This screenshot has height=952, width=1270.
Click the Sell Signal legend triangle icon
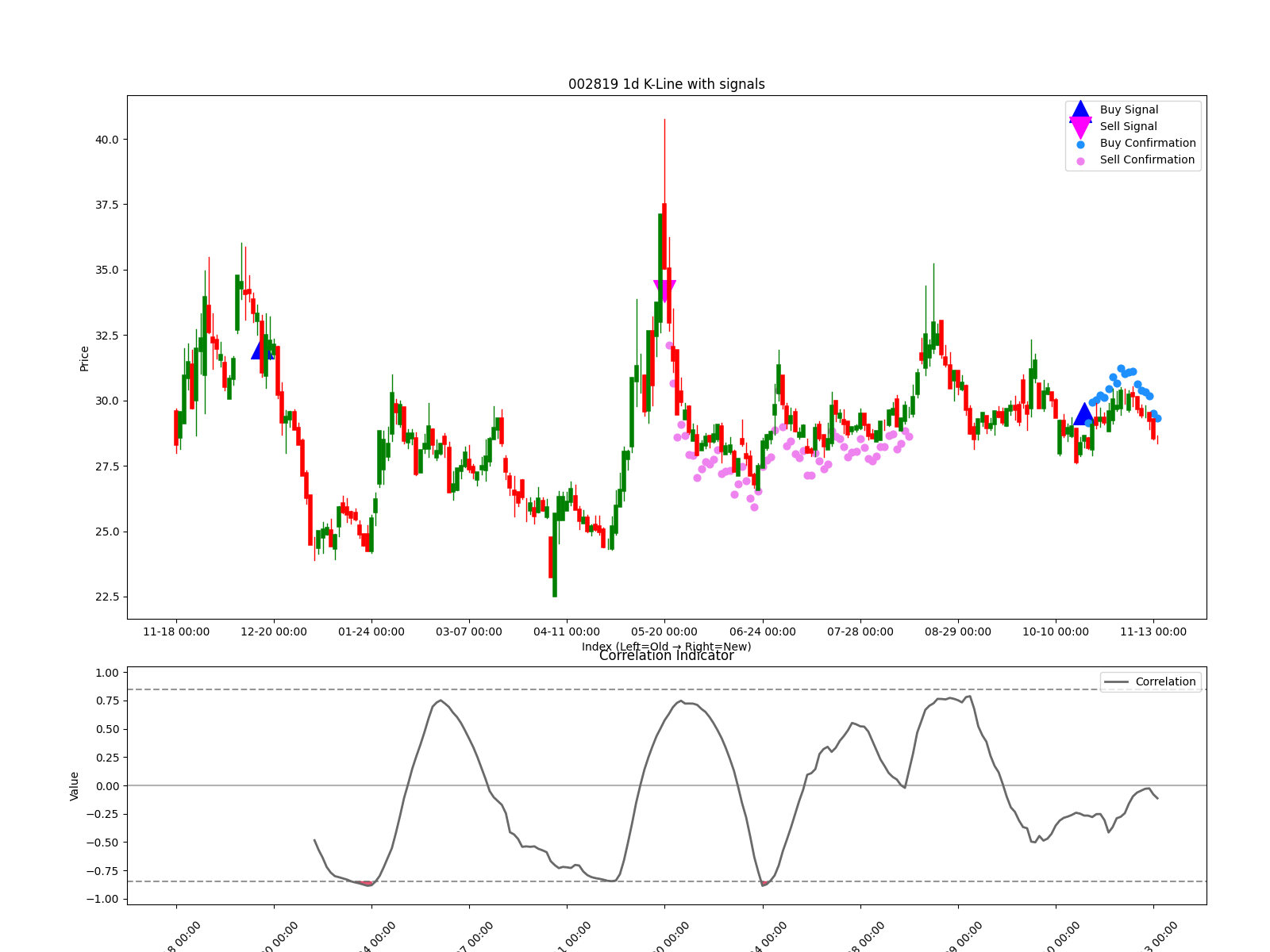coord(1080,127)
